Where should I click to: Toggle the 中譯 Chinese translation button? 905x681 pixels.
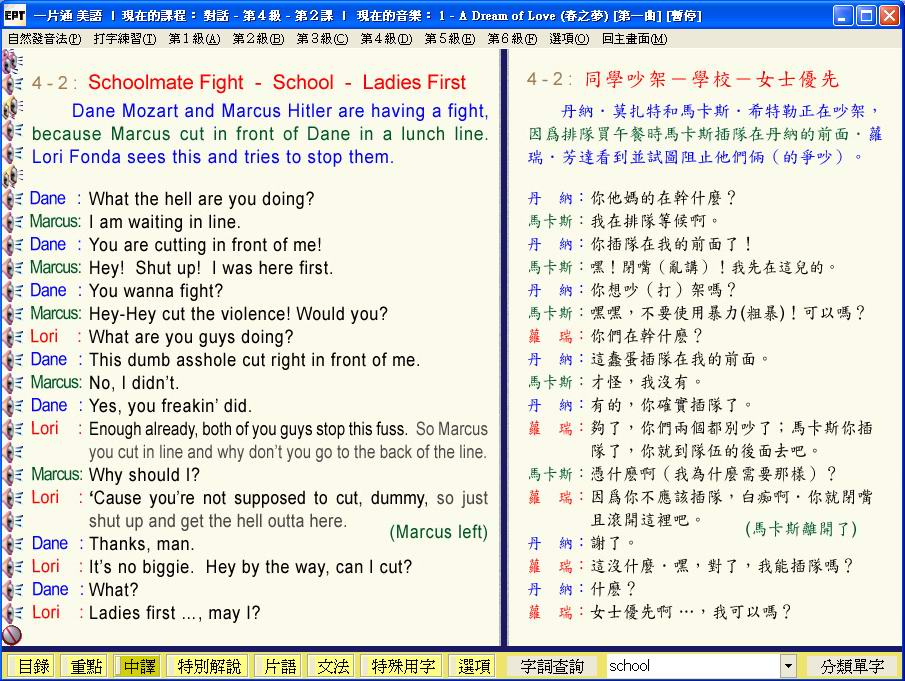click(139, 666)
